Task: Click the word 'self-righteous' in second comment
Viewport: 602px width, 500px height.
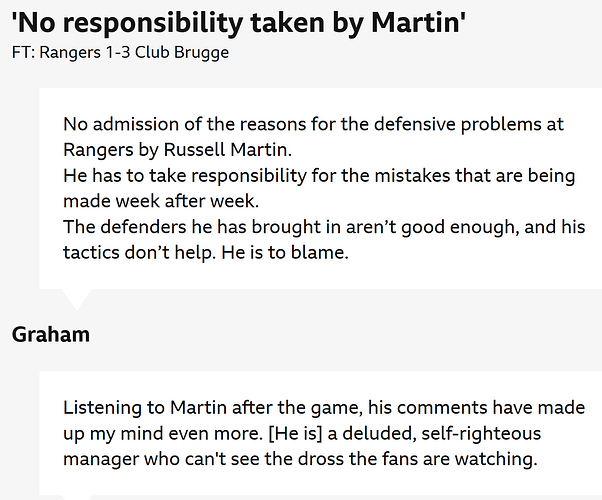Action: (x=481, y=434)
